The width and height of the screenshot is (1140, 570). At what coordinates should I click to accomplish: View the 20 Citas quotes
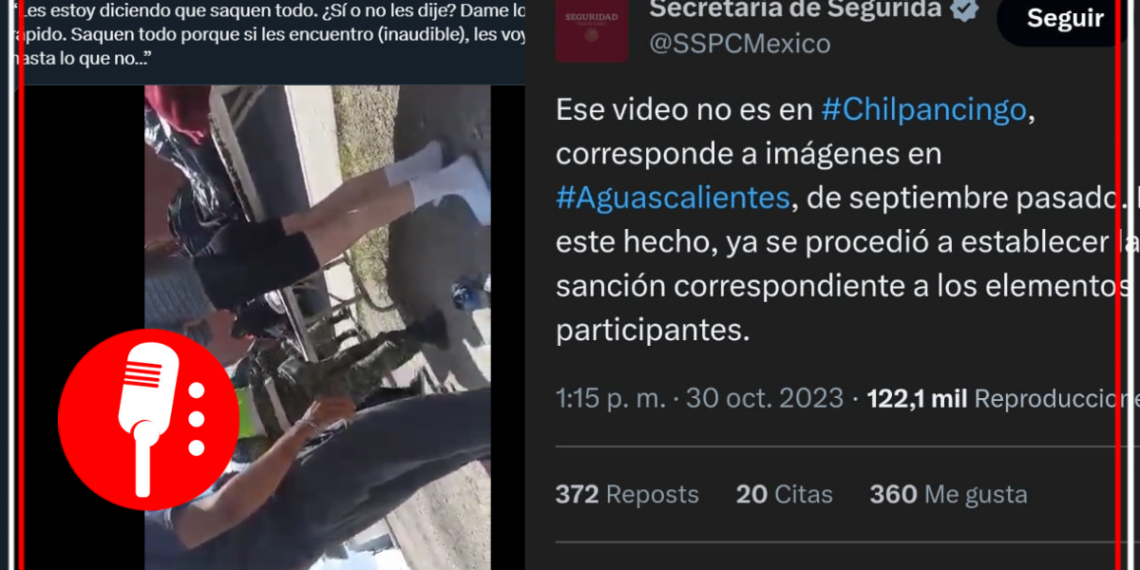point(784,495)
